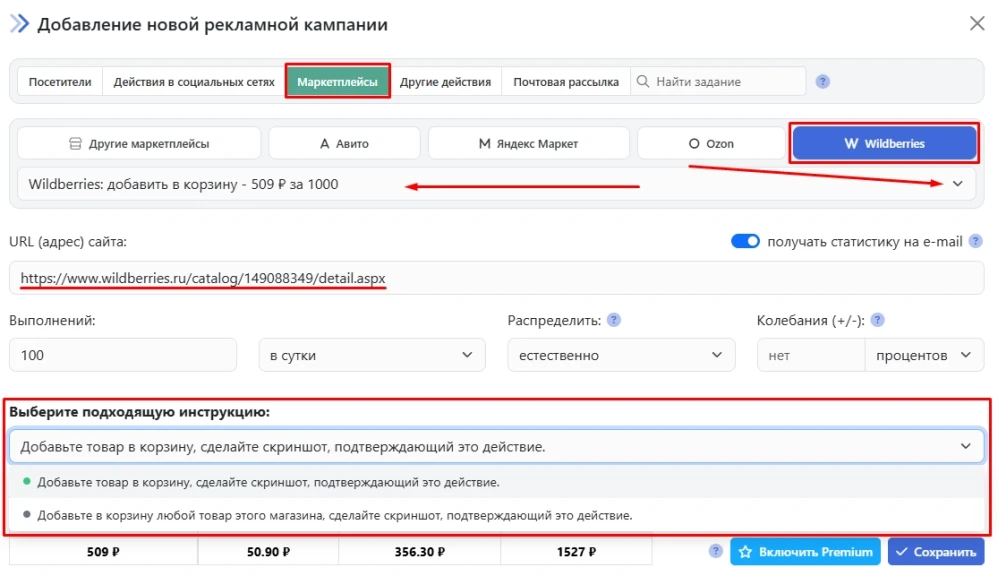Screen dimensions: 998x576
Task: Select the Ozon marketplace icon
Action: pyautogui.click(x=694, y=142)
